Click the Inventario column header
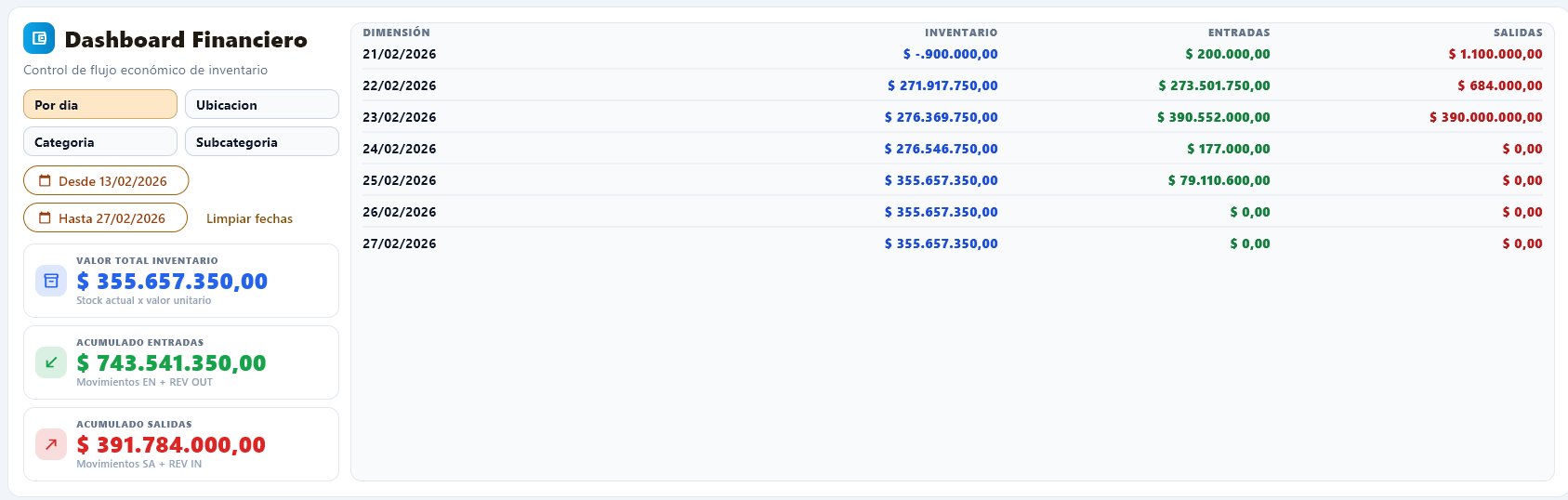This screenshot has width=1568, height=500. pos(961,33)
